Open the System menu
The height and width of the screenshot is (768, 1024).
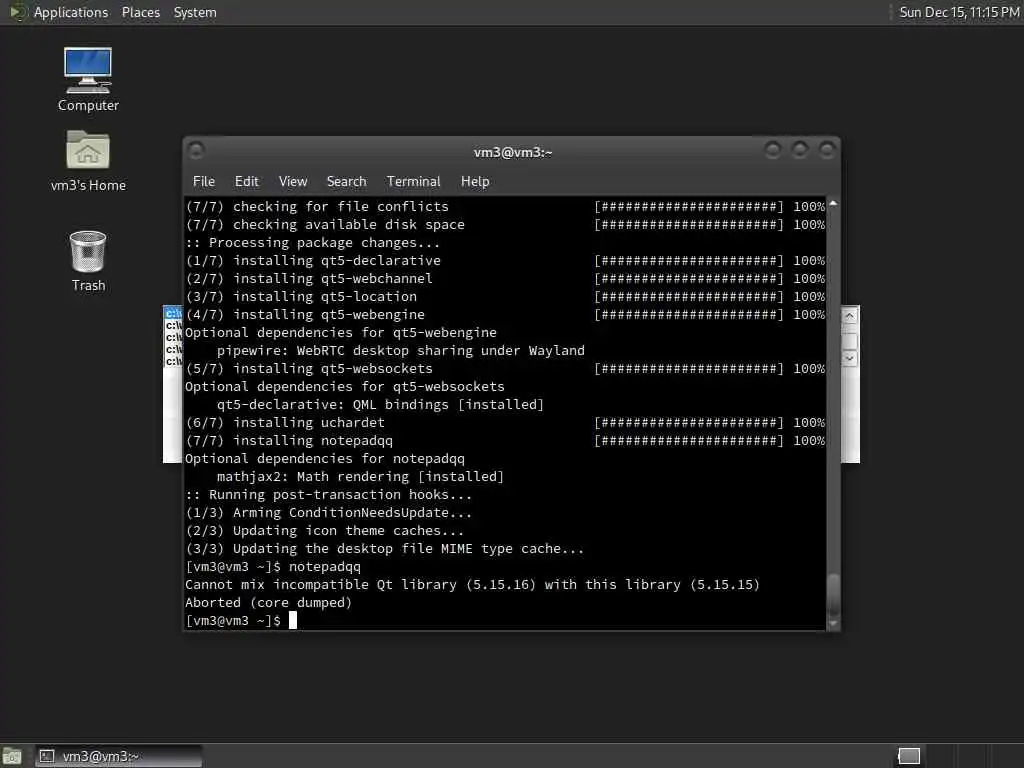pos(195,12)
